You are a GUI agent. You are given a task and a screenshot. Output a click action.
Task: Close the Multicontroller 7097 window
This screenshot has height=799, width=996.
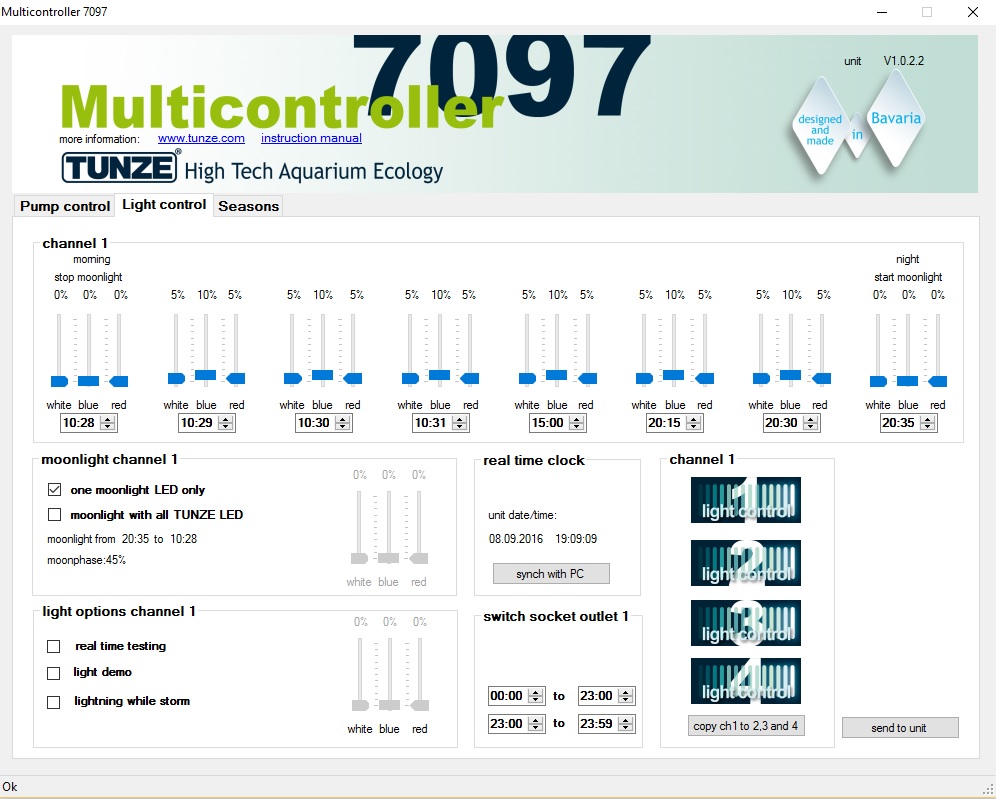coord(972,12)
